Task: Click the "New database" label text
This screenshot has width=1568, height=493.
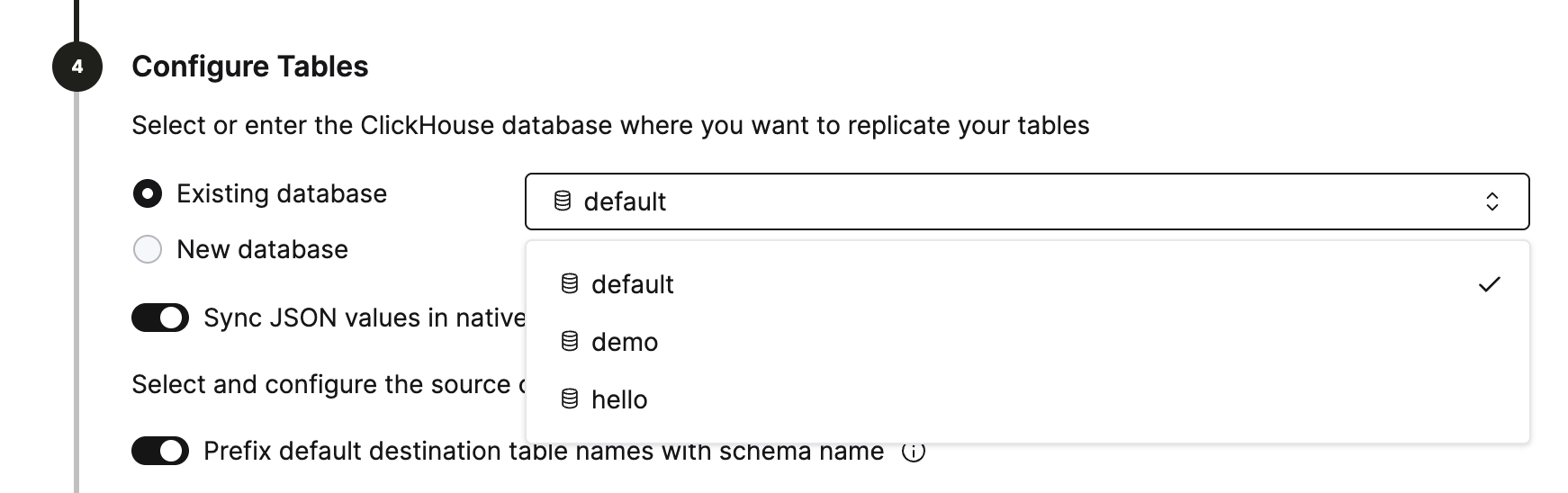Action: coord(262,249)
